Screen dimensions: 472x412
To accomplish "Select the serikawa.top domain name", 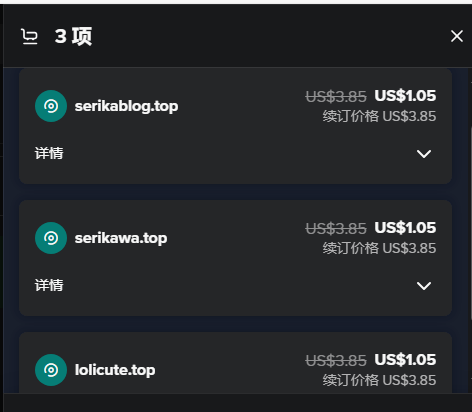I will 121,238.
